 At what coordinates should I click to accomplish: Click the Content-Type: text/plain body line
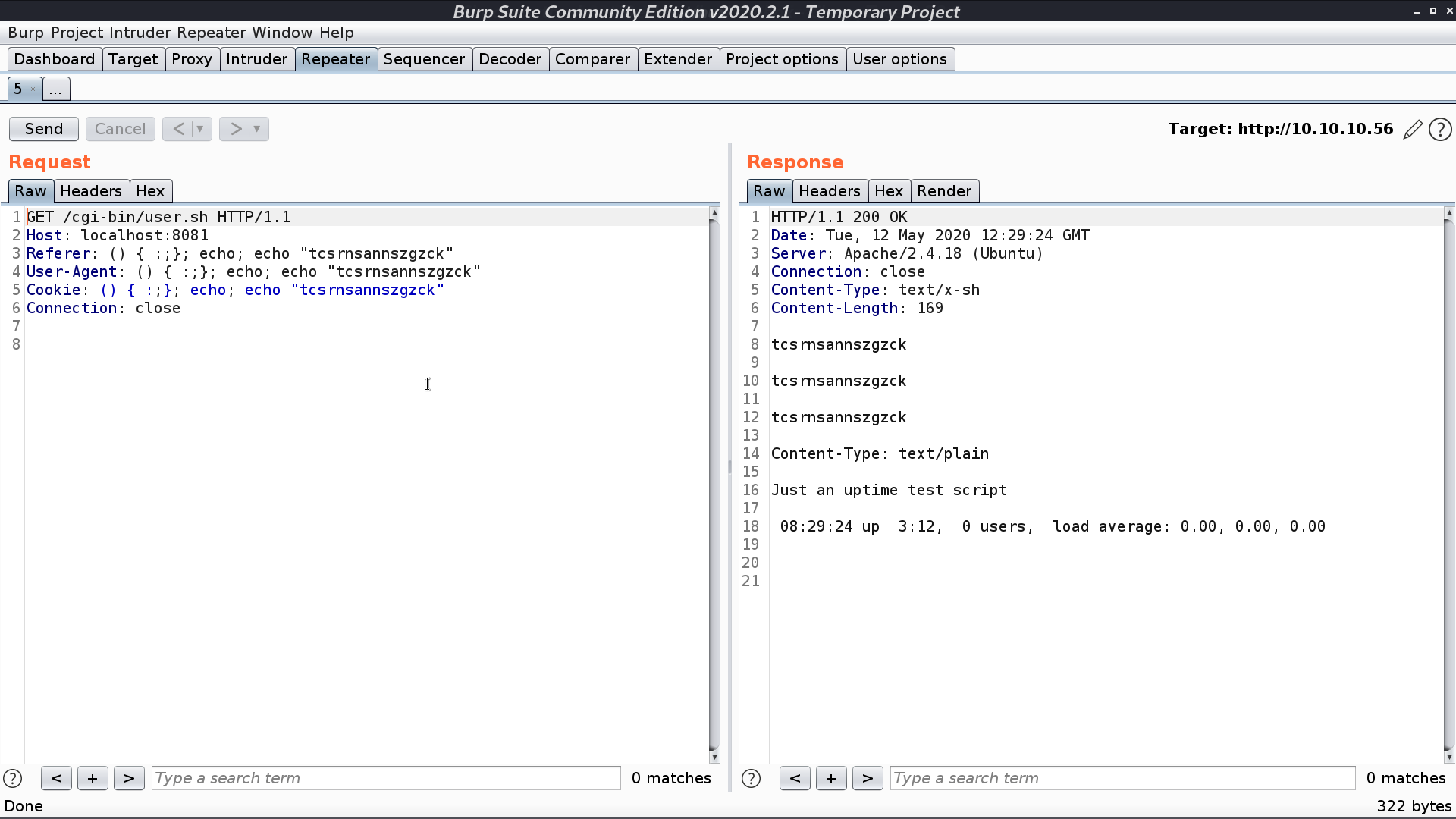click(x=880, y=453)
